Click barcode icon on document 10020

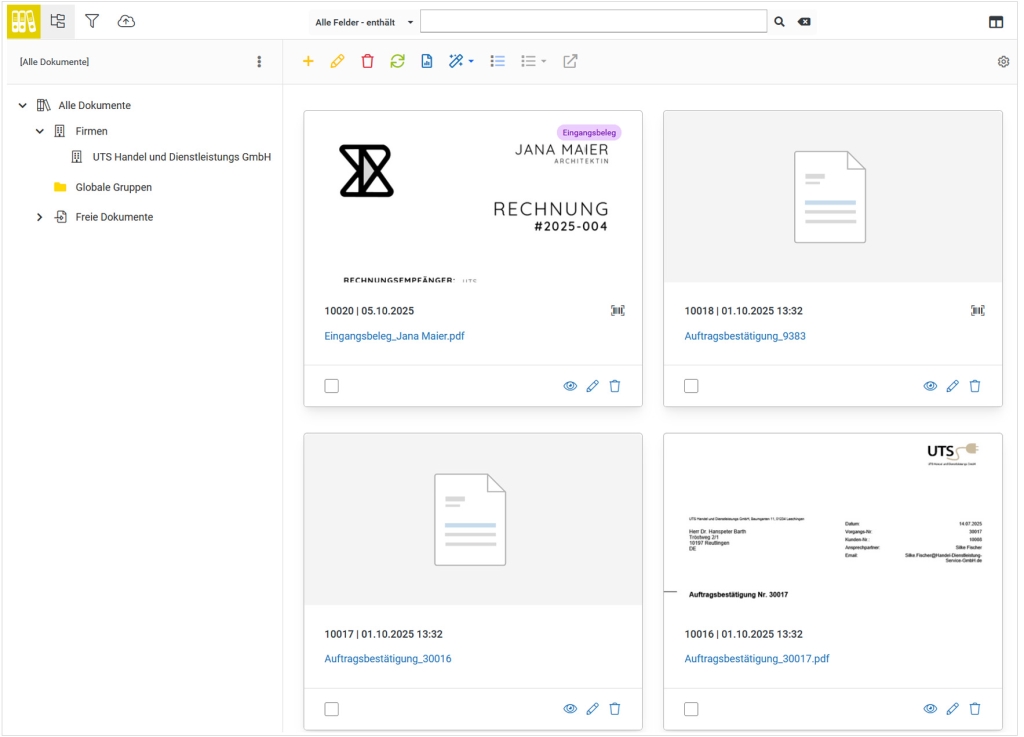pyautogui.click(x=617, y=311)
